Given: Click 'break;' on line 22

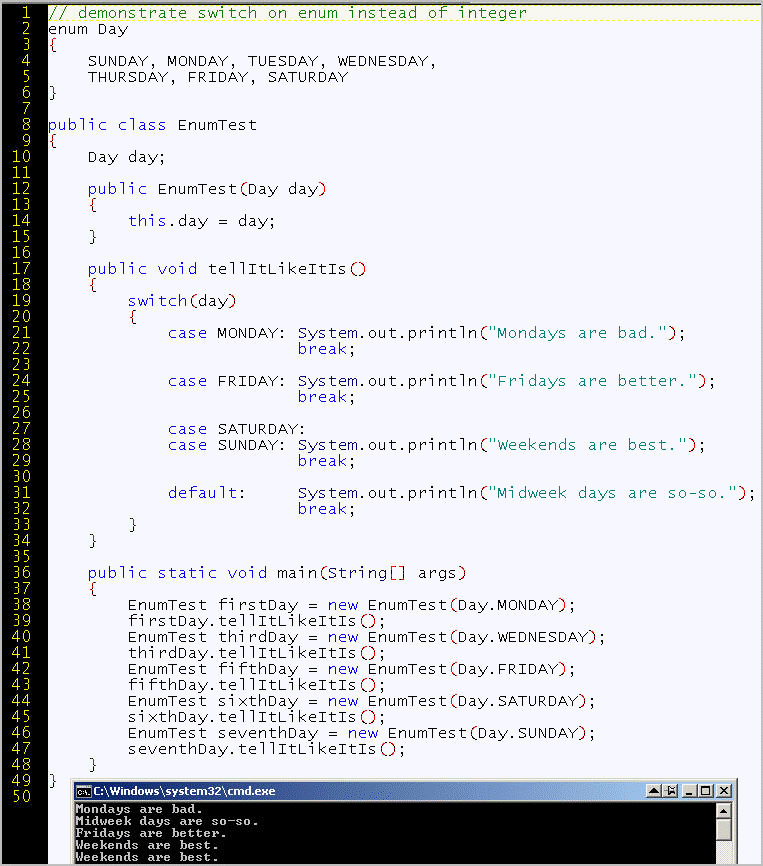Looking at the screenshot, I should [326, 349].
